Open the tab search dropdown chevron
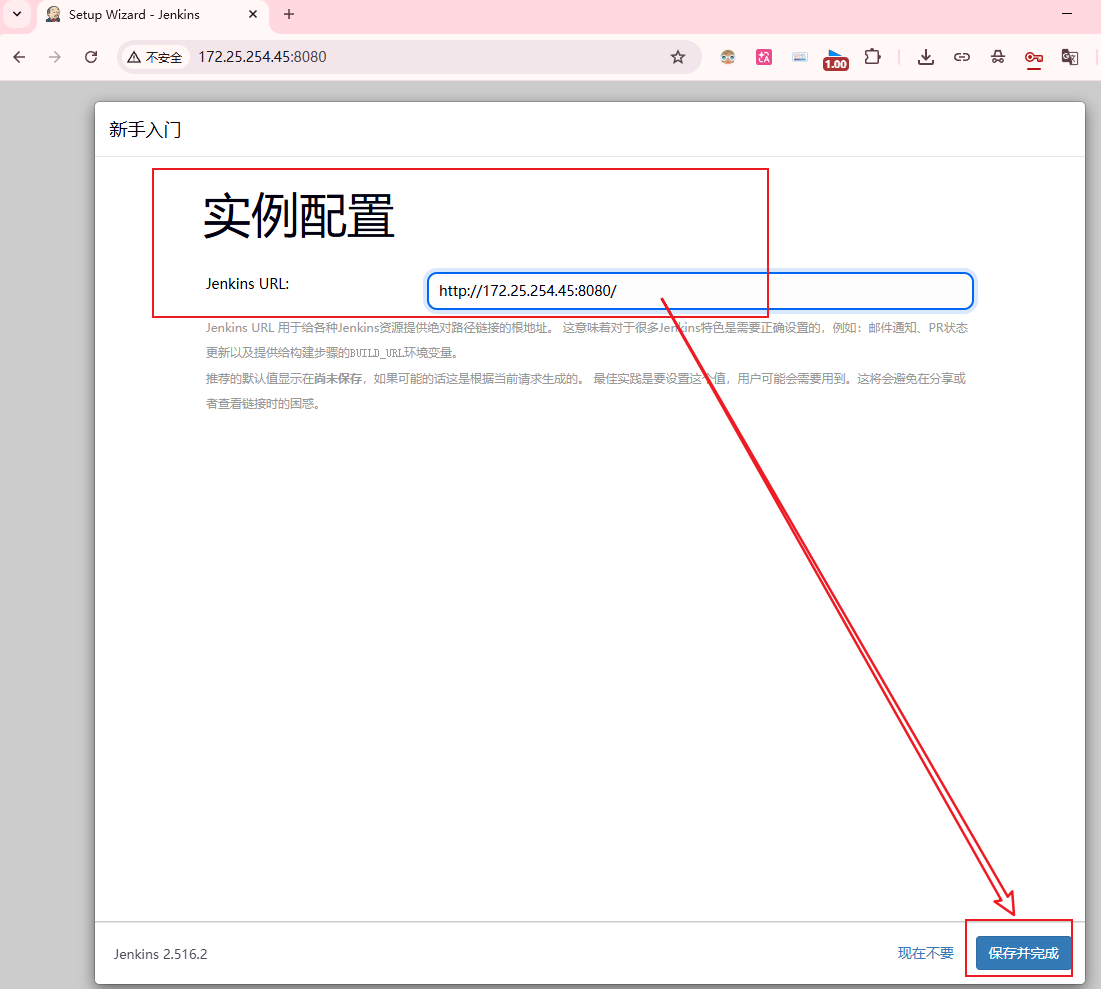 point(17,14)
